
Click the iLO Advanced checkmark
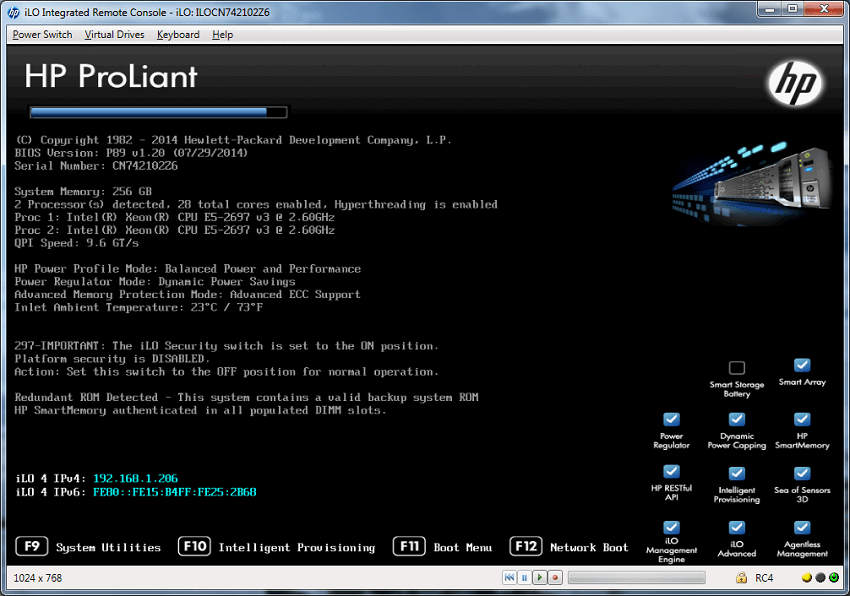[737, 527]
